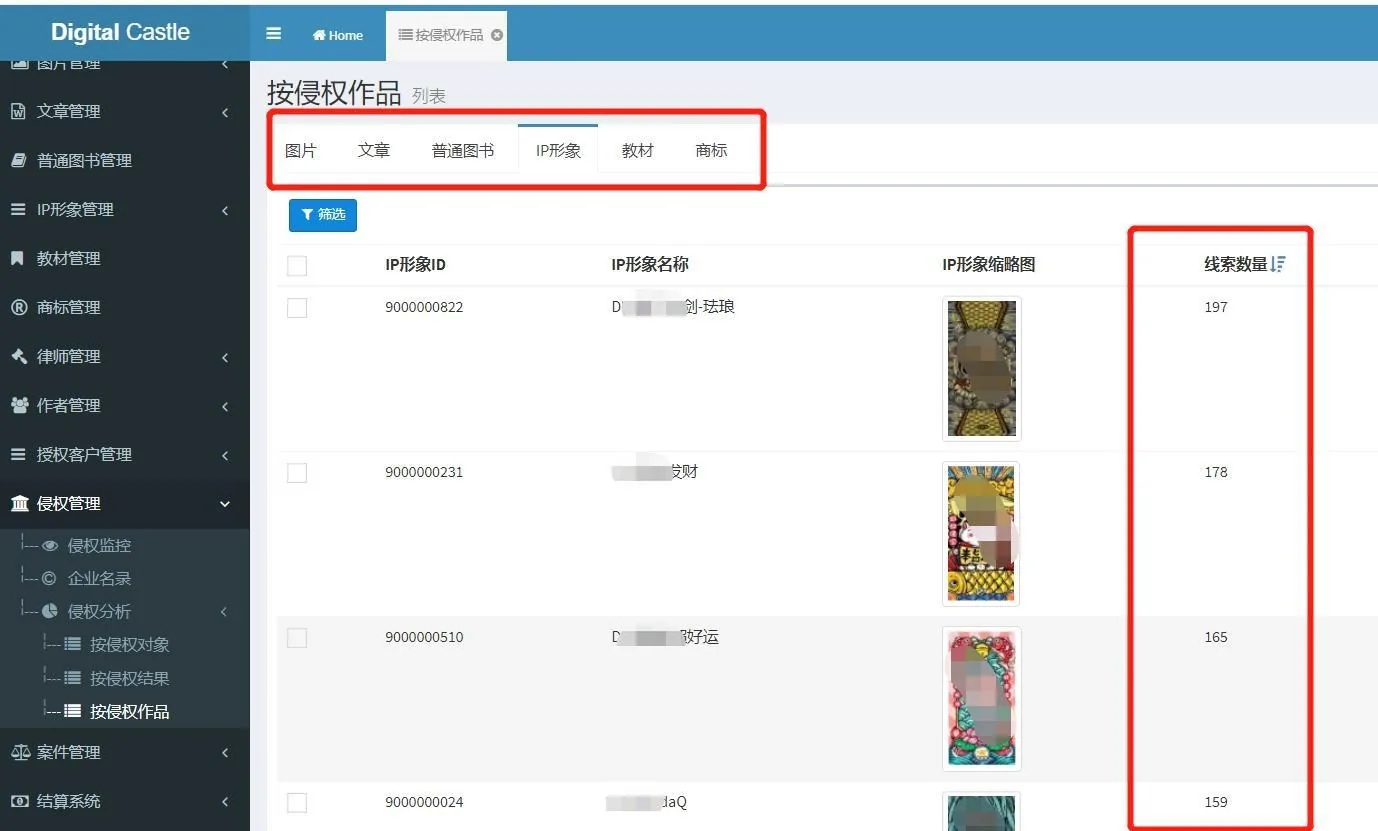Click the 企业名录 copyright icon

point(49,579)
